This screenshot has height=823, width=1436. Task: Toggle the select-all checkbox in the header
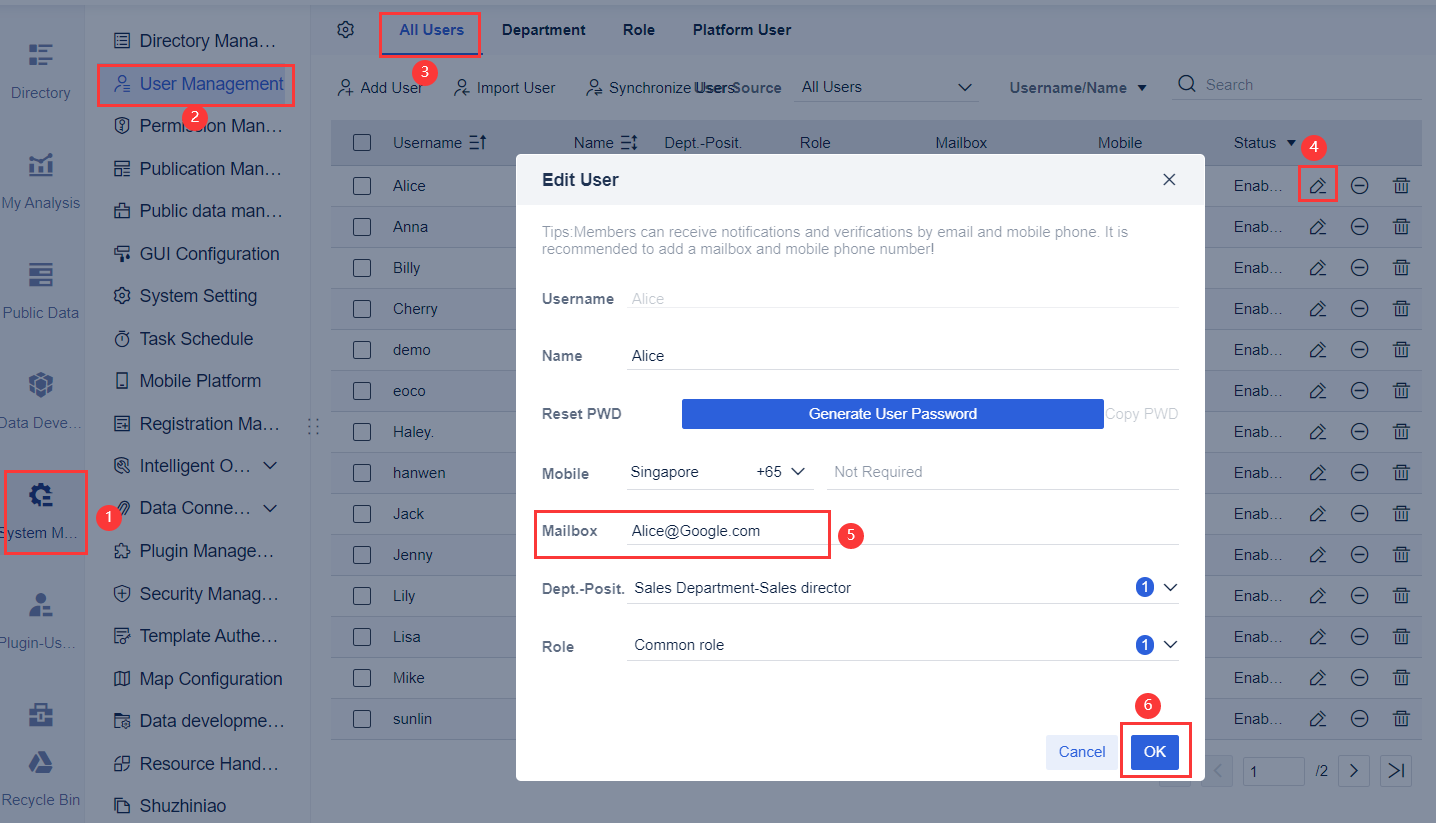pos(361,142)
